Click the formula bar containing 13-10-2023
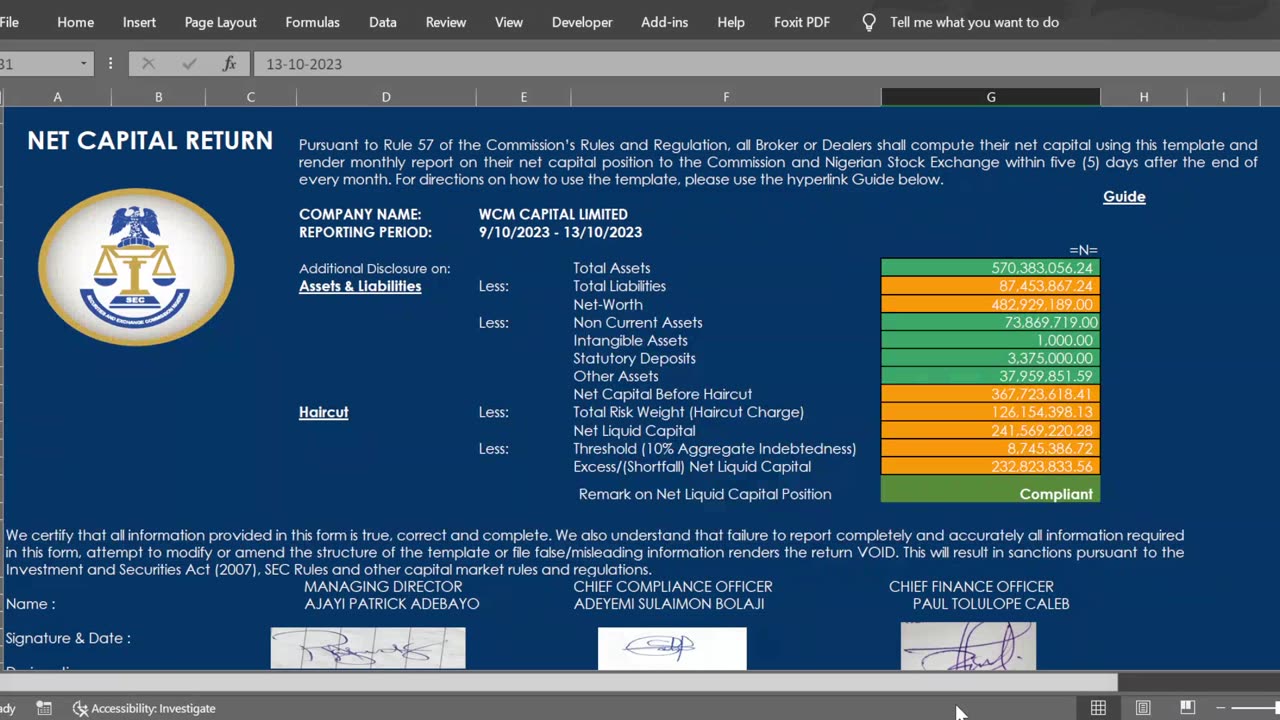This screenshot has height=720, width=1280. [x=766, y=64]
